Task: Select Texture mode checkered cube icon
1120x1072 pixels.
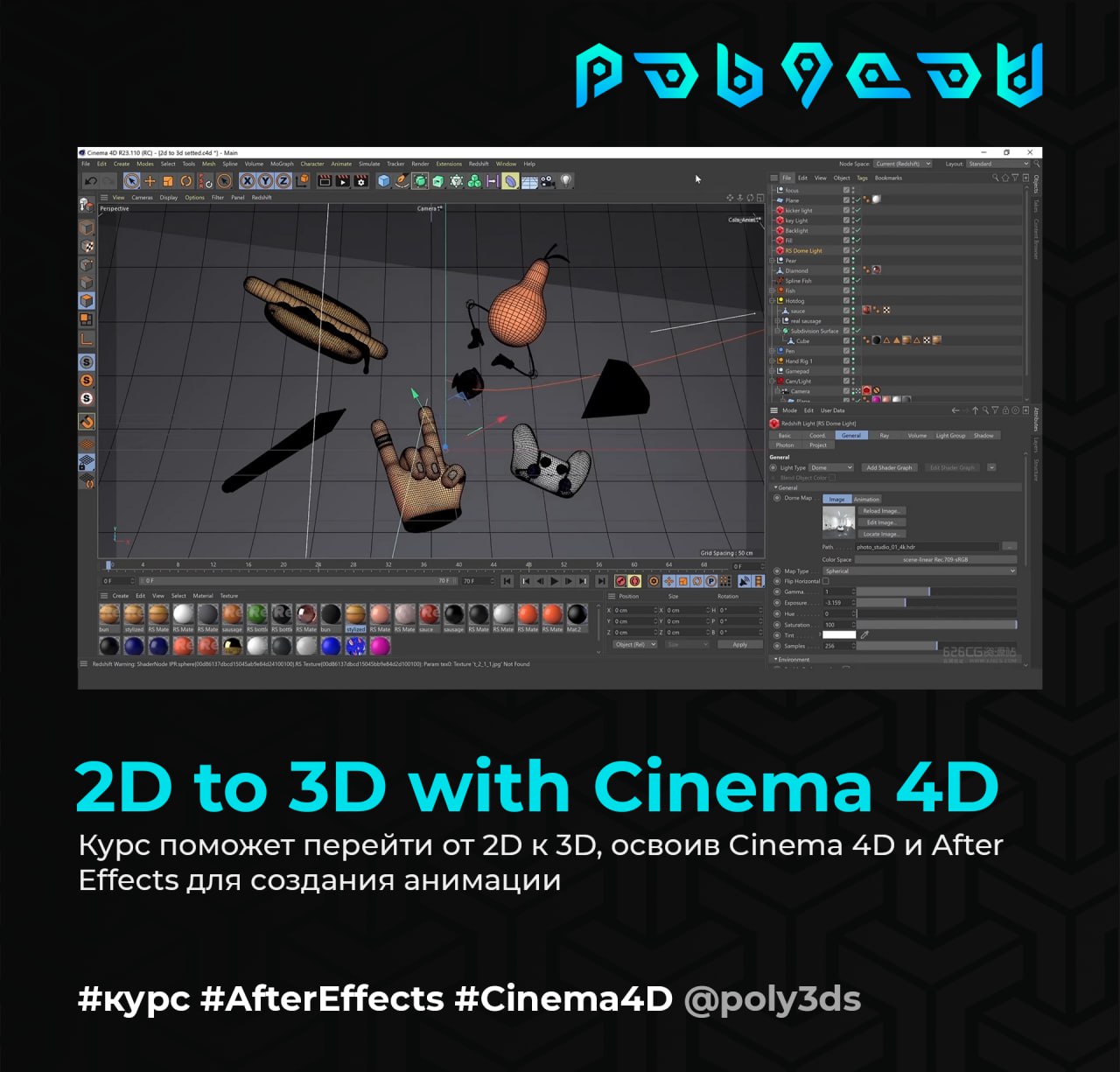Action: point(87,247)
